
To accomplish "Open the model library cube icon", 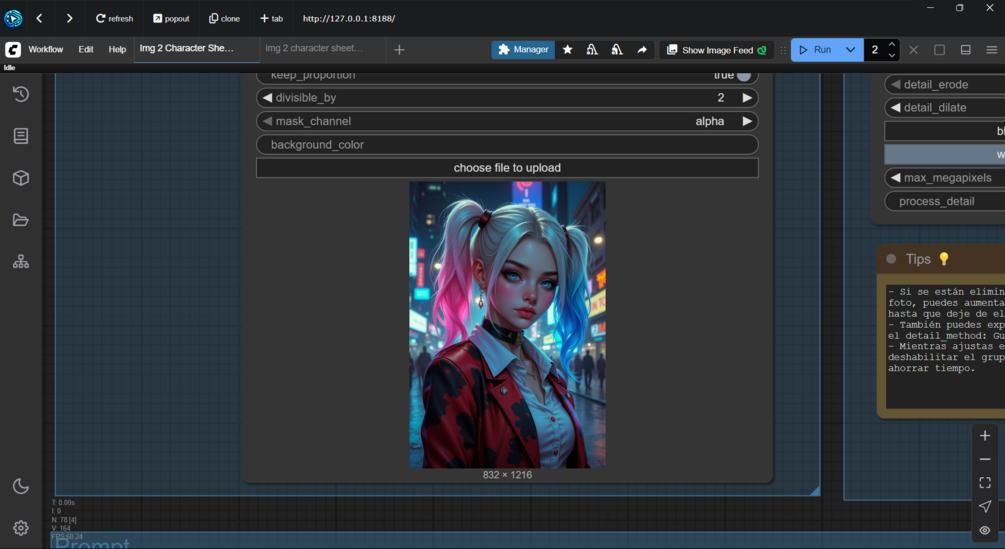I will pyautogui.click(x=21, y=177).
